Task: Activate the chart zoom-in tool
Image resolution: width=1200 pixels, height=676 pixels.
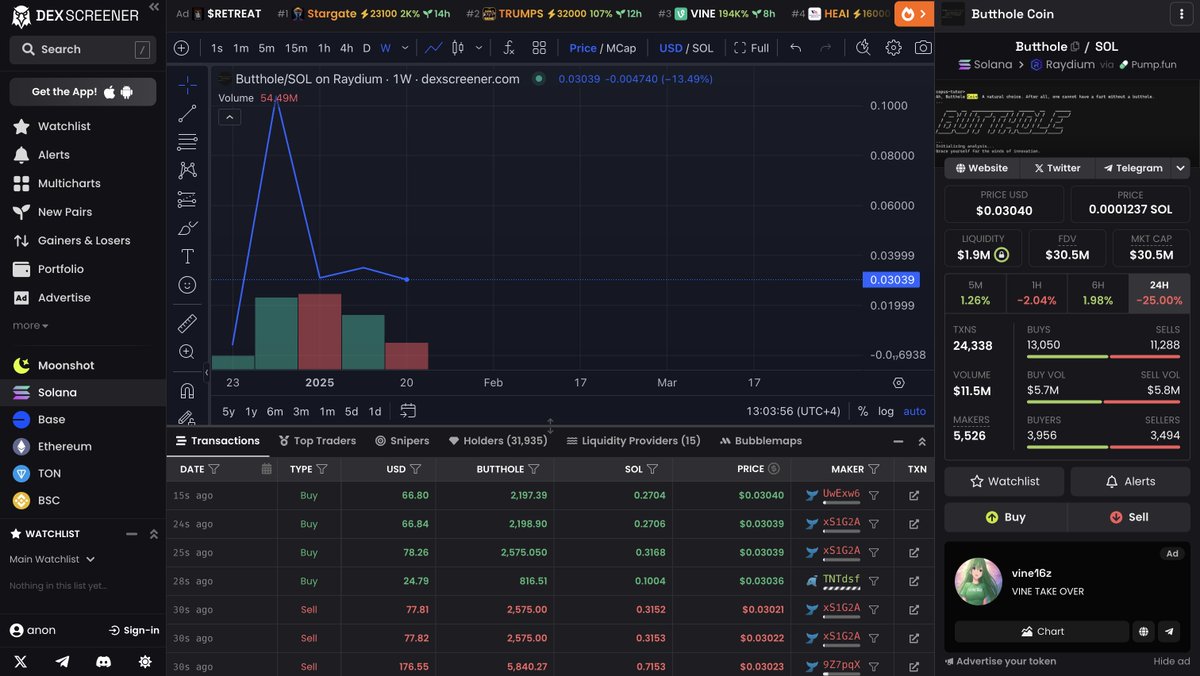Action: pyautogui.click(x=187, y=352)
